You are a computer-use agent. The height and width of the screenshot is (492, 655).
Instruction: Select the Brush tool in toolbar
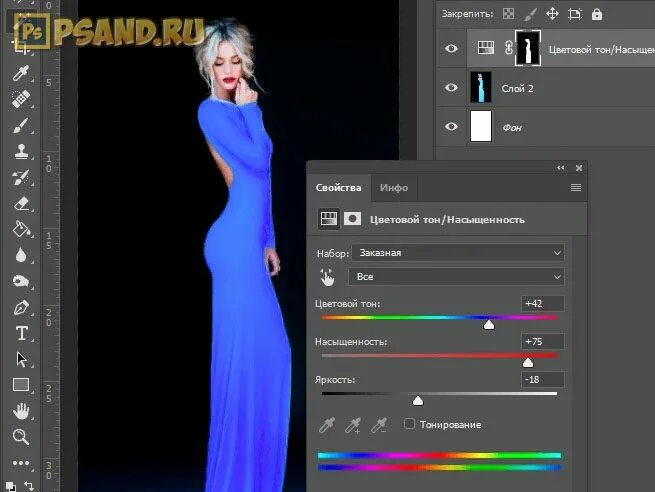click(20, 125)
